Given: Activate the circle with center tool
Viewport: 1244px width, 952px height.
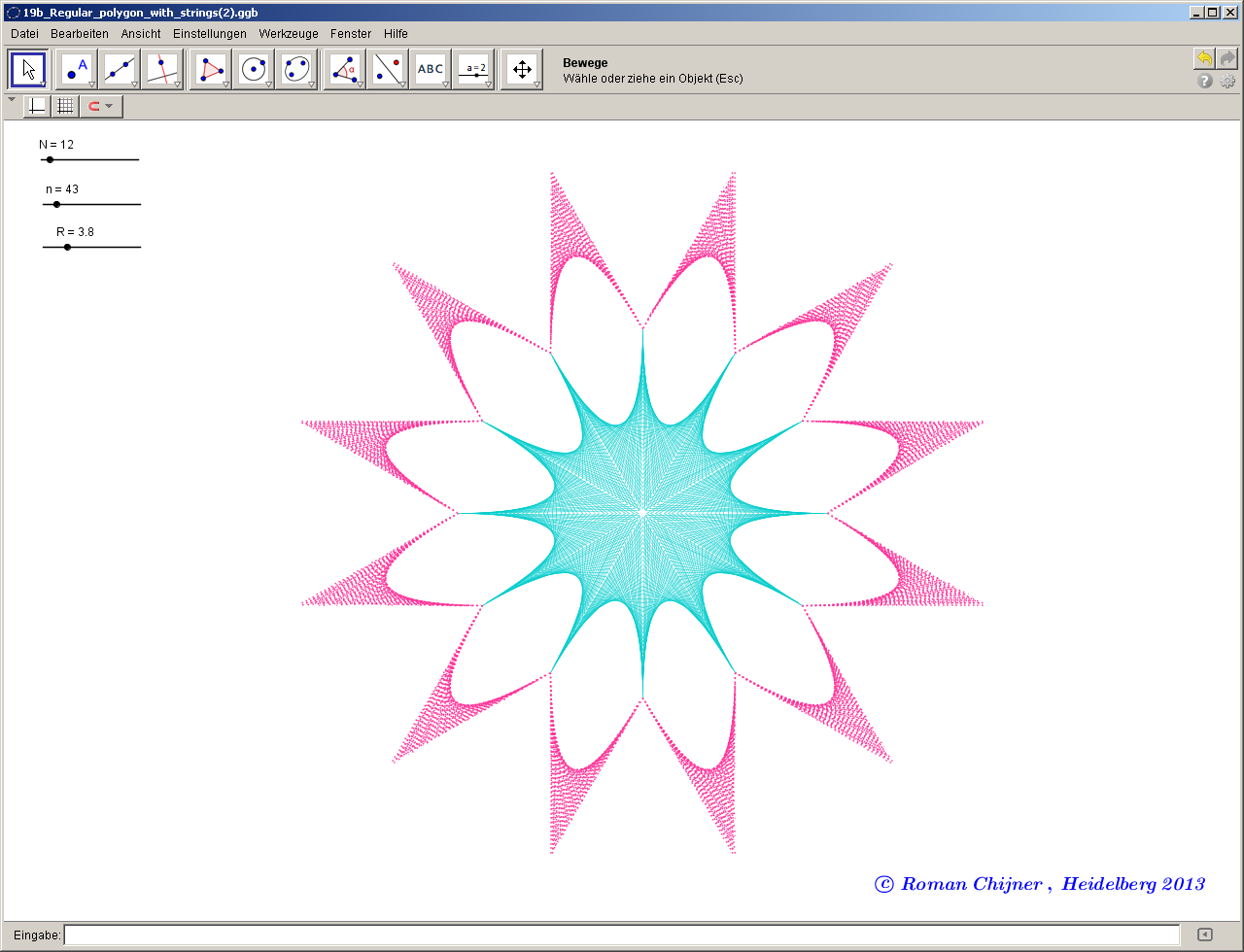Looking at the screenshot, I should pos(253,70).
